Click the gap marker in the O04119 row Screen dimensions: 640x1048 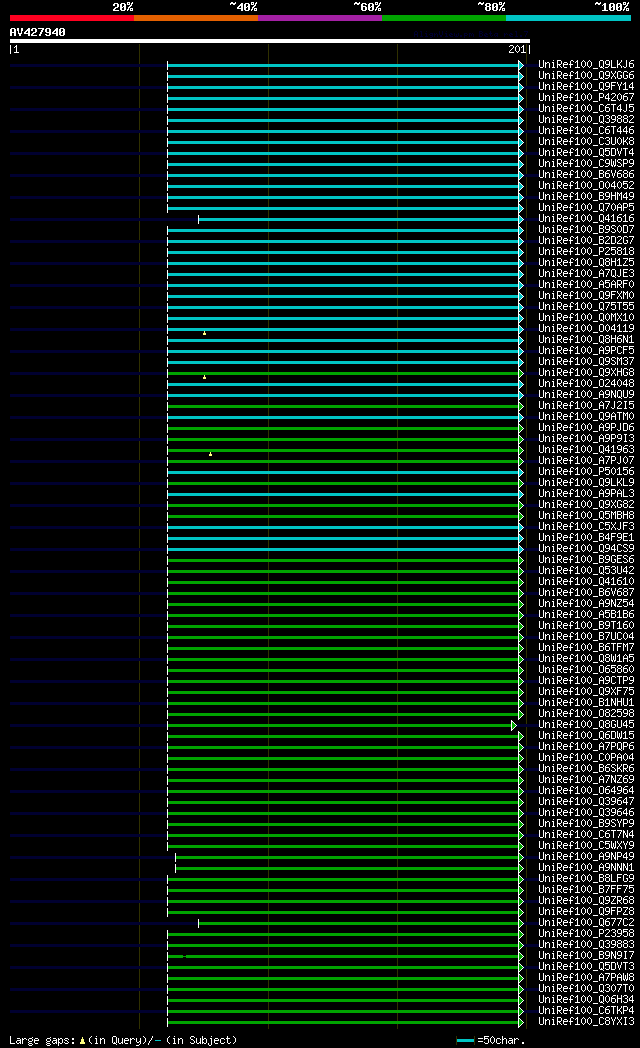(204, 333)
